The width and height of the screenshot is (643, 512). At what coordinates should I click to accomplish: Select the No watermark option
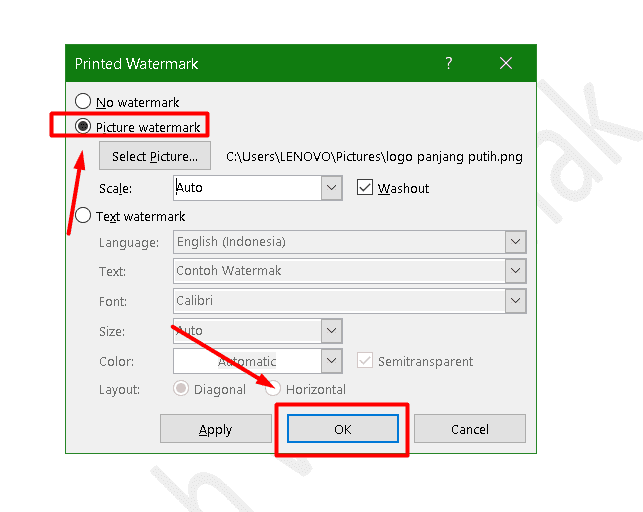(84, 102)
